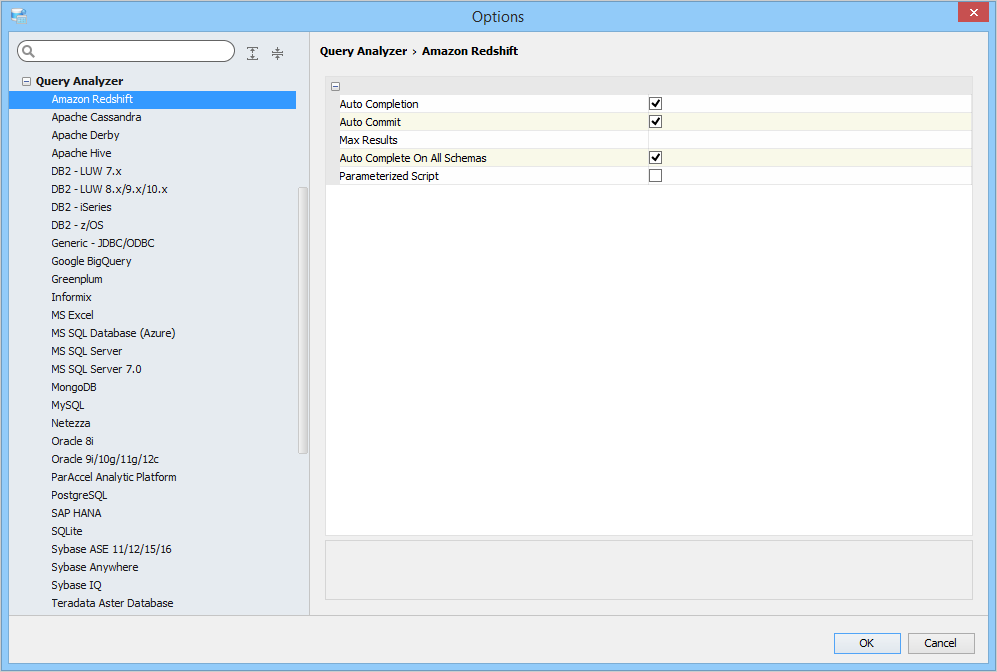This screenshot has width=997, height=672.
Task: Select PostgreSQL in the tree
Action: point(79,495)
